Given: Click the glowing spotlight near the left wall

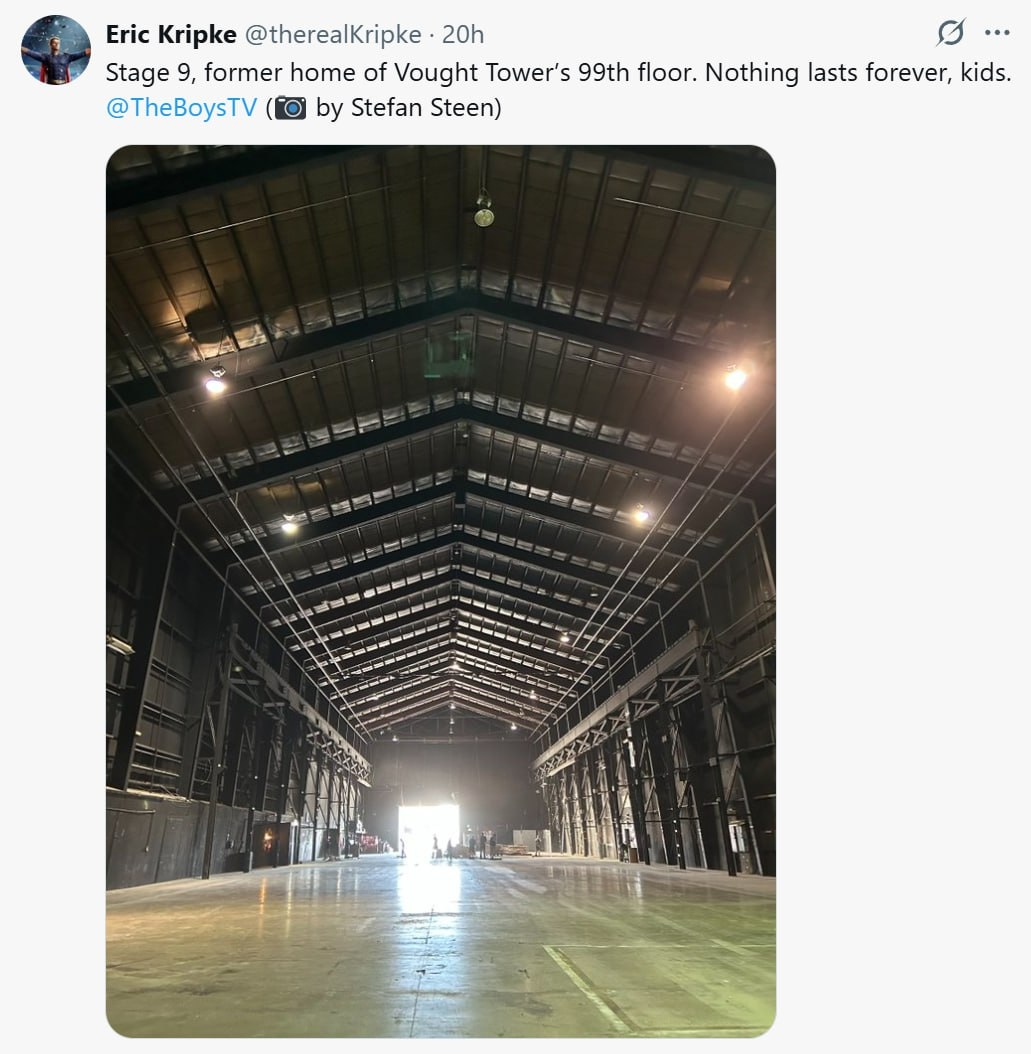Looking at the screenshot, I should point(215,384).
